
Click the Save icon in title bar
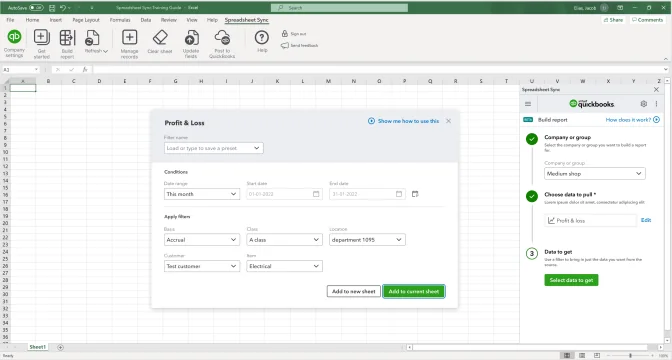coord(52,8)
